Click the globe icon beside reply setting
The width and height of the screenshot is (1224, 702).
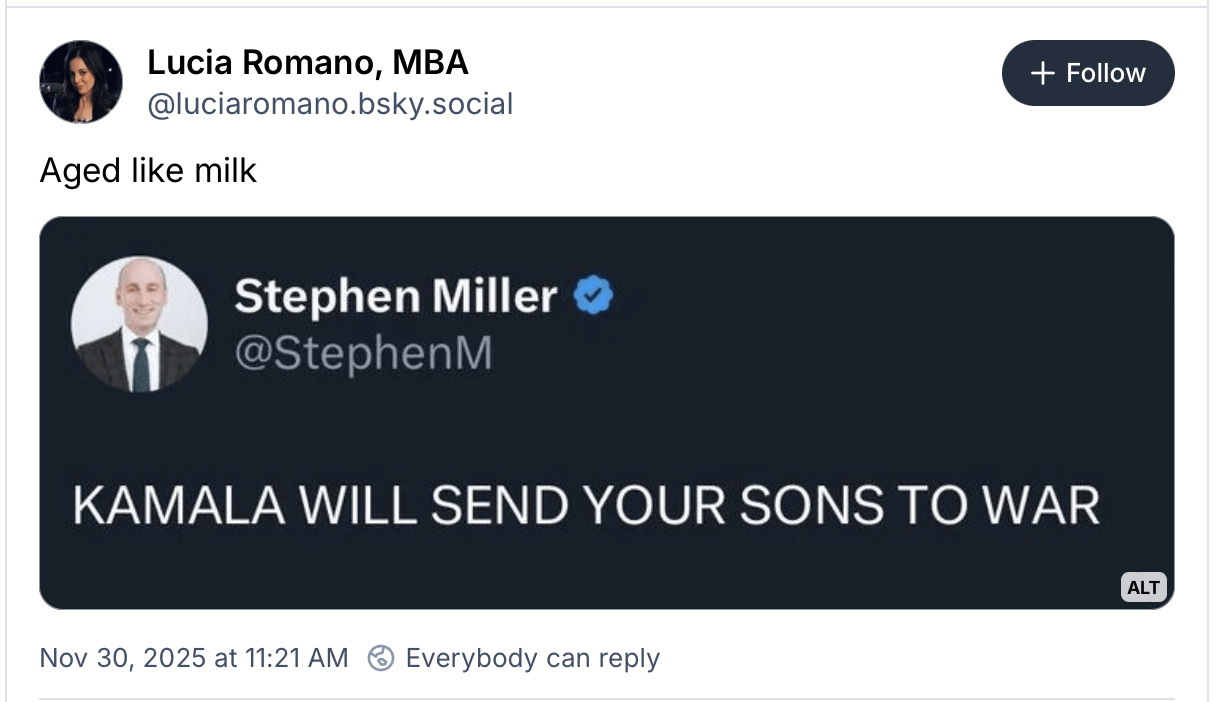(381, 658)
